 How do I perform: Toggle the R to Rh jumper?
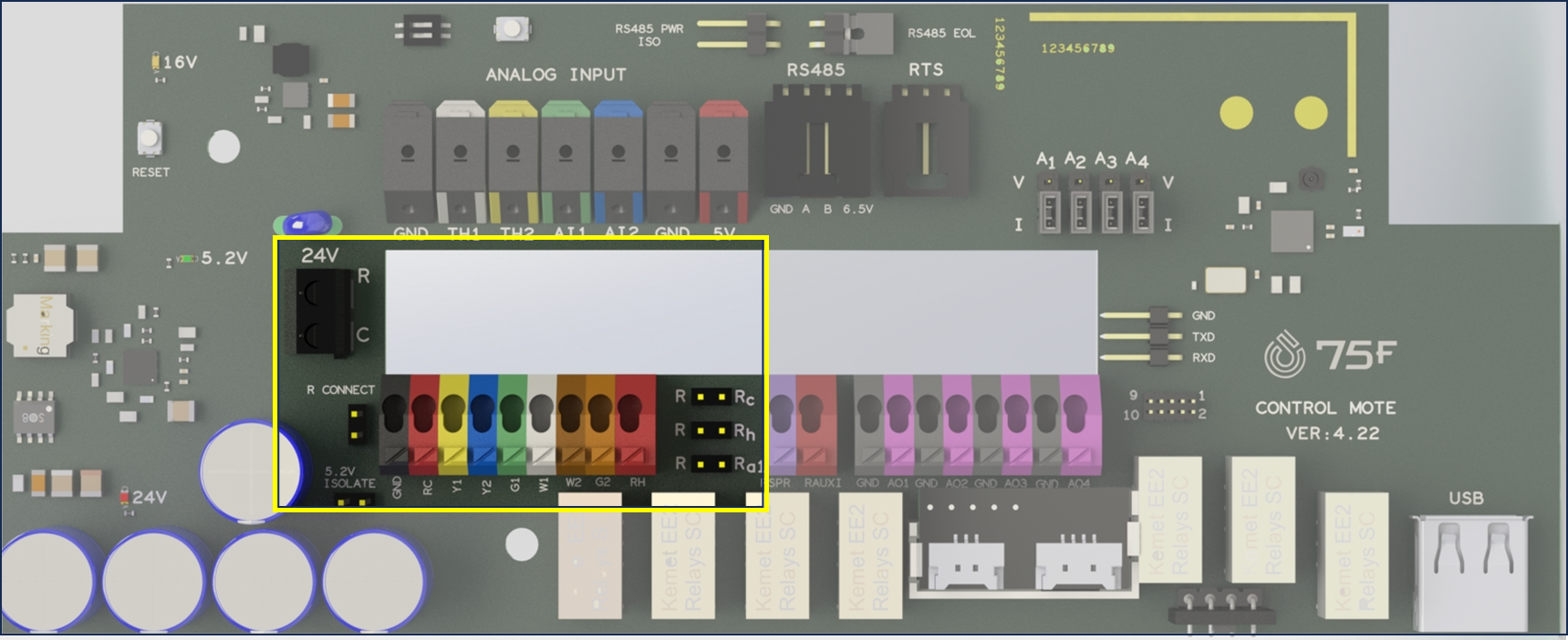pyautogui.click(x=711, y=430)
